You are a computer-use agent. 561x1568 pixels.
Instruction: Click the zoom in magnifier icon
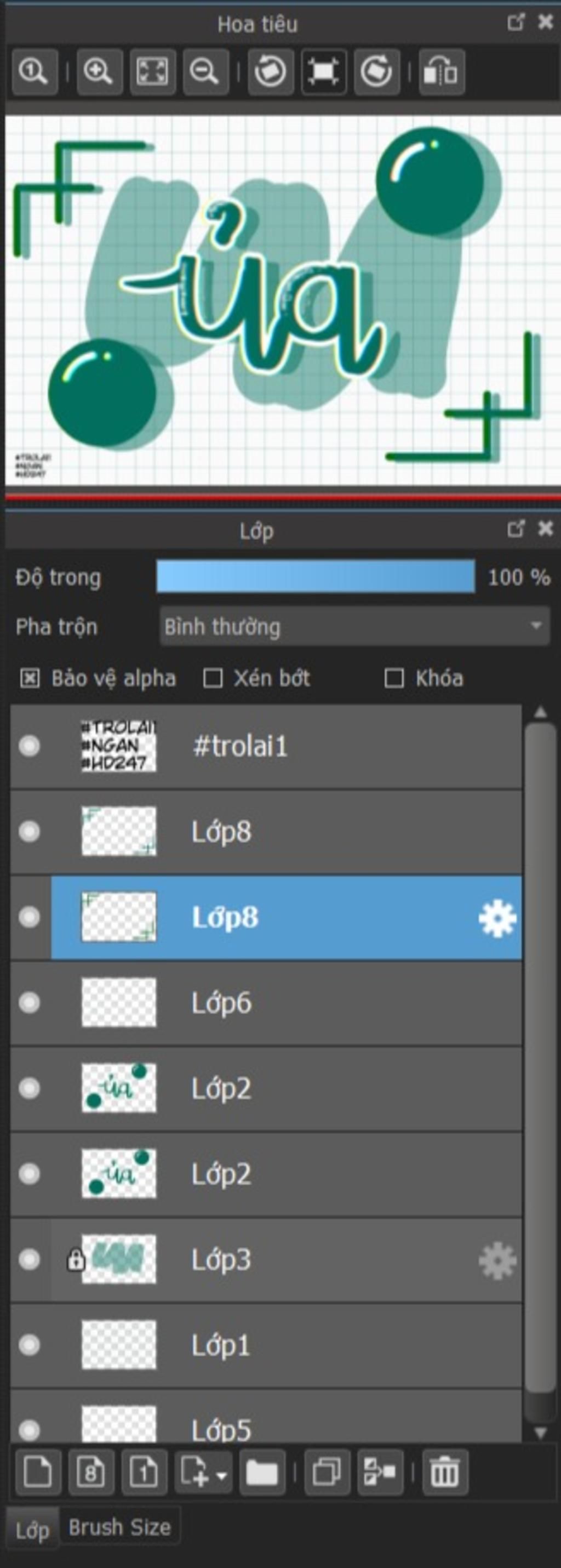[x=99, y=72]
